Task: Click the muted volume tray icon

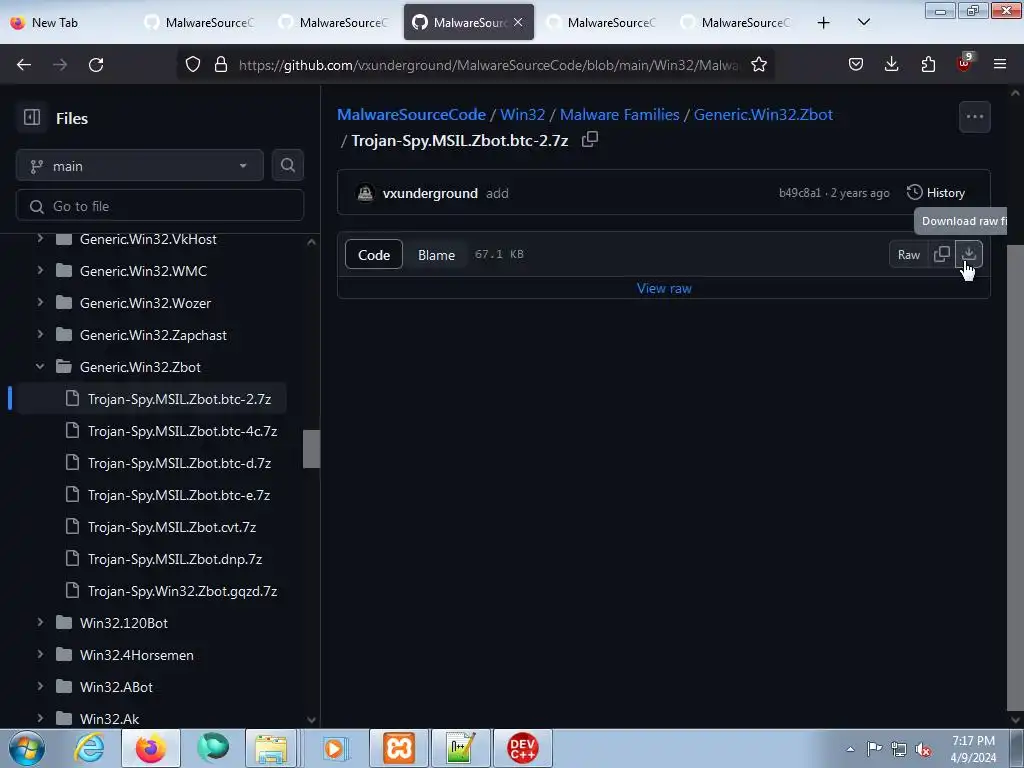Action: (923, 750)
